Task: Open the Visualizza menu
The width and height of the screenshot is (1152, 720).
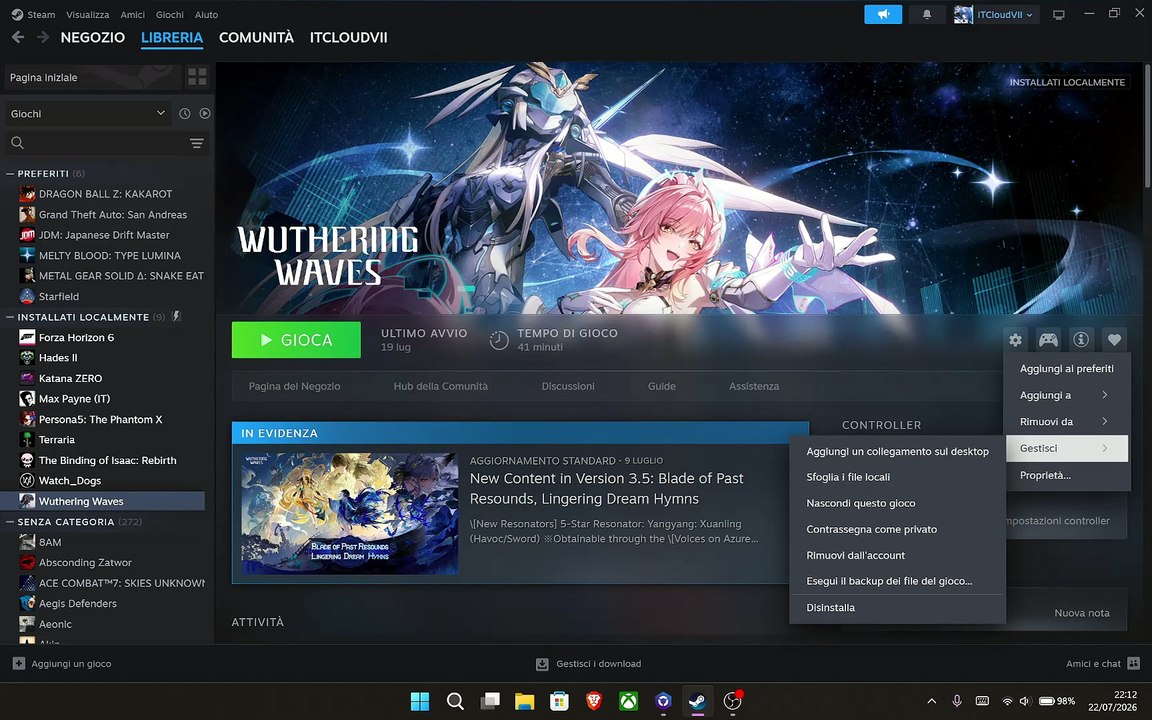Action: [87, 14]
